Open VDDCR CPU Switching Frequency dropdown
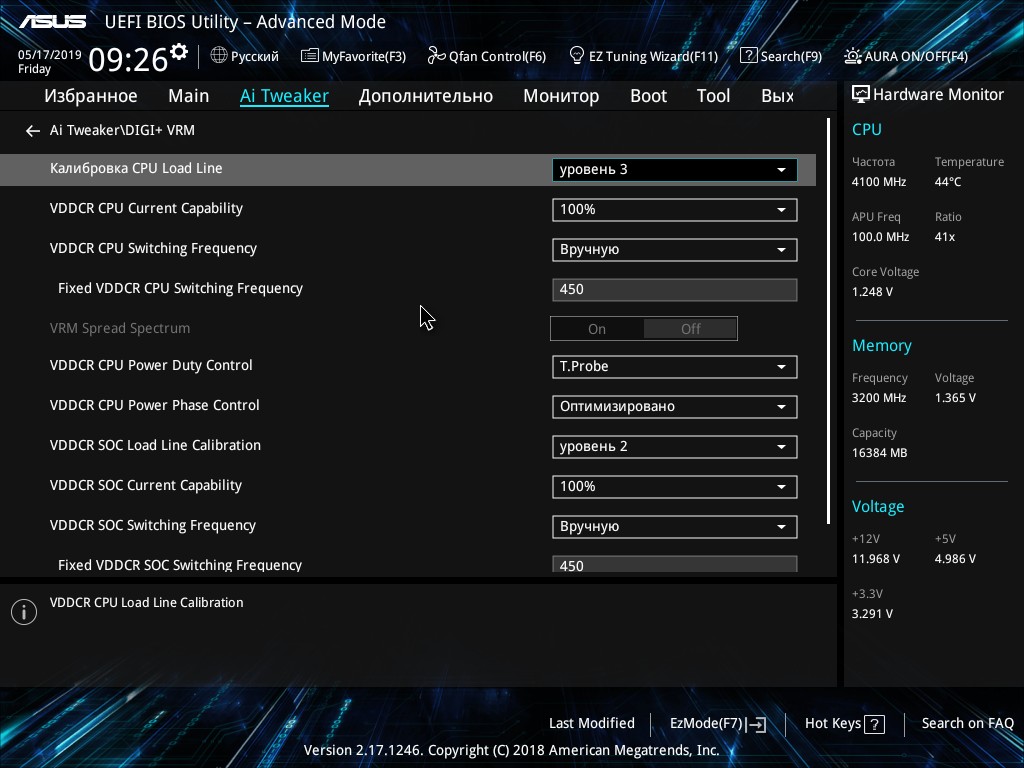Image resolution: width=1024 pixels, height=768 pixels. (675, 249)
